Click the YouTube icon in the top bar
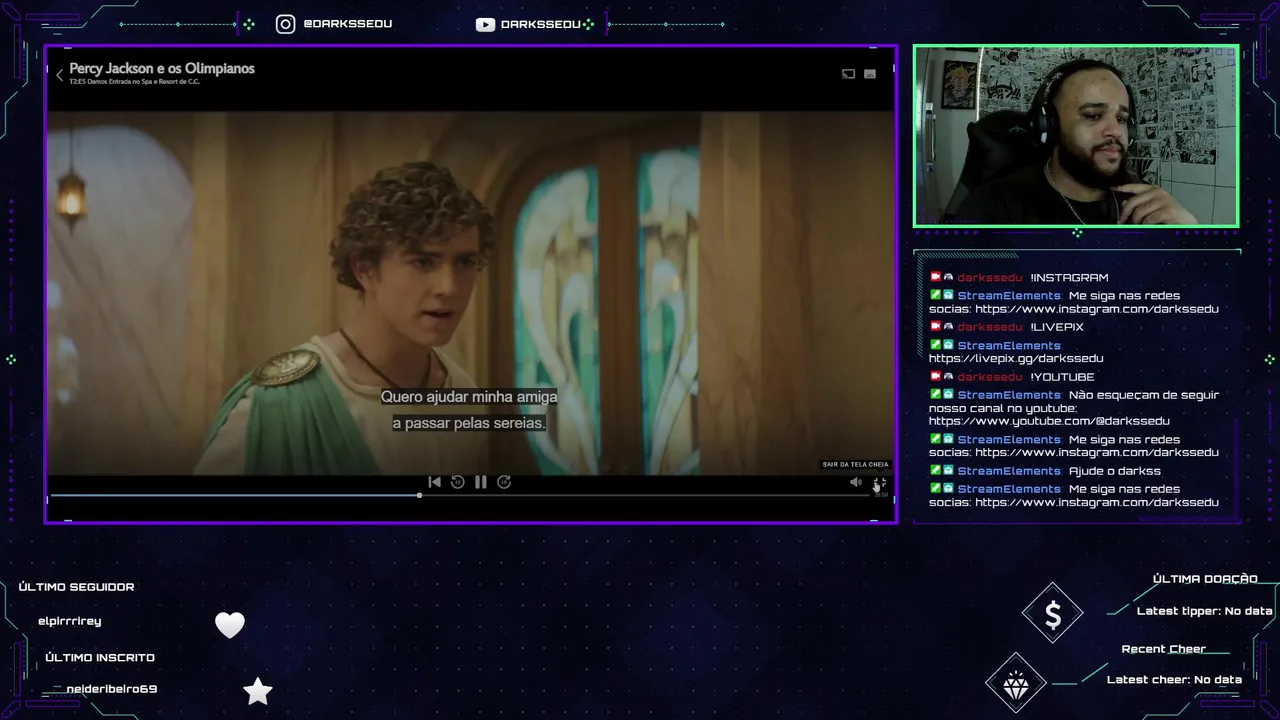This screenshot has height=720, width=1280. coord(485,24)
